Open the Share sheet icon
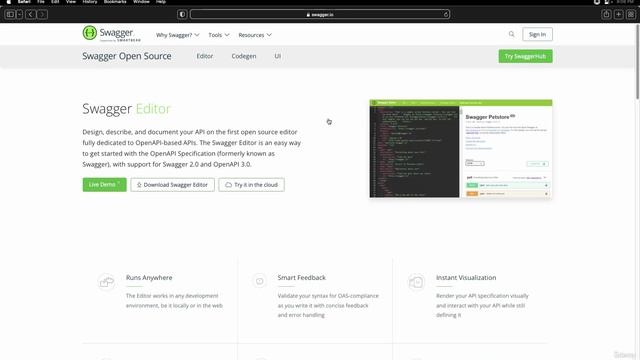The image size is (640, 360). [606, 15]
